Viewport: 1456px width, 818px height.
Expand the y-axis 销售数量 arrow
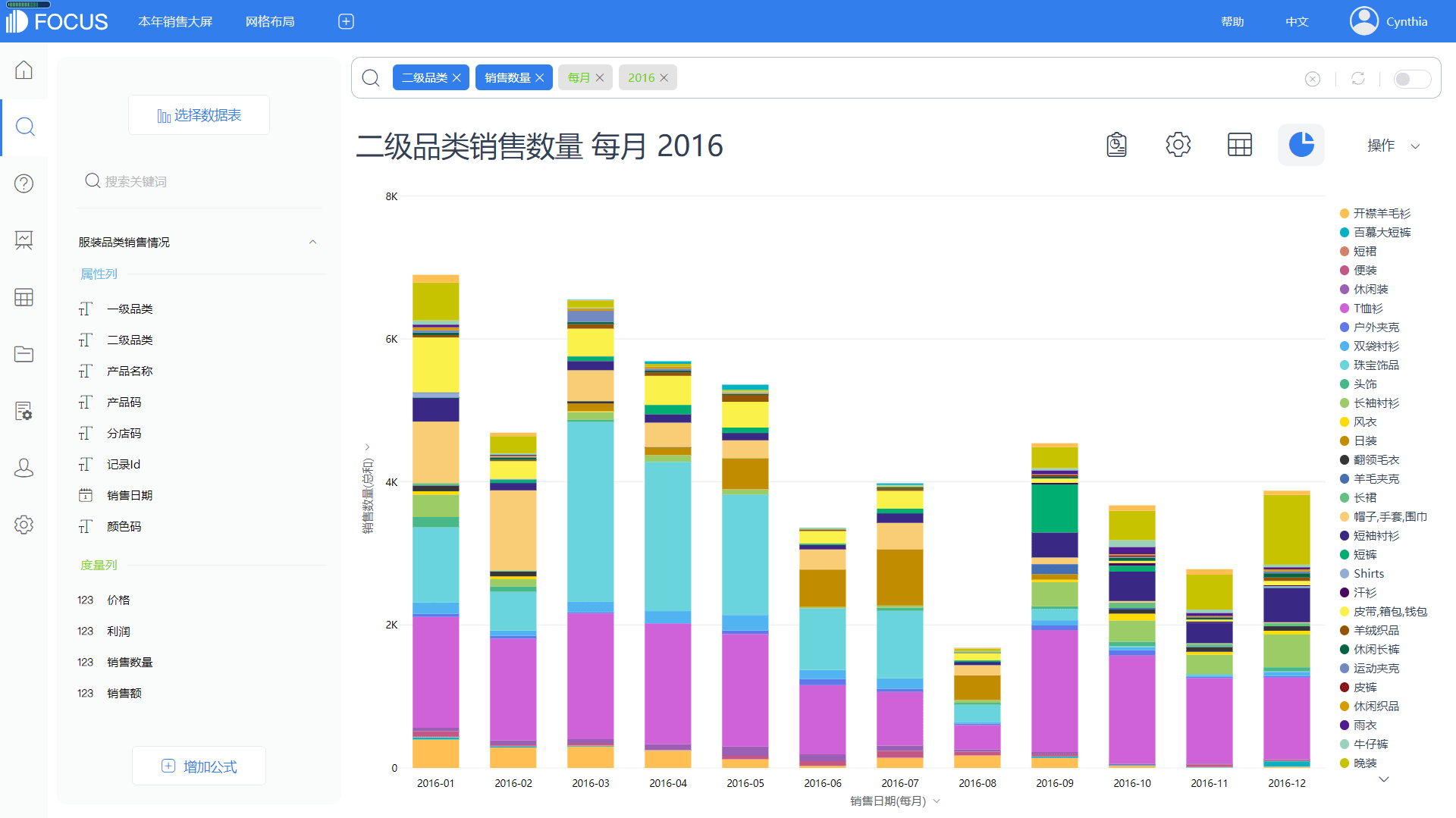(x=368, y=447)
